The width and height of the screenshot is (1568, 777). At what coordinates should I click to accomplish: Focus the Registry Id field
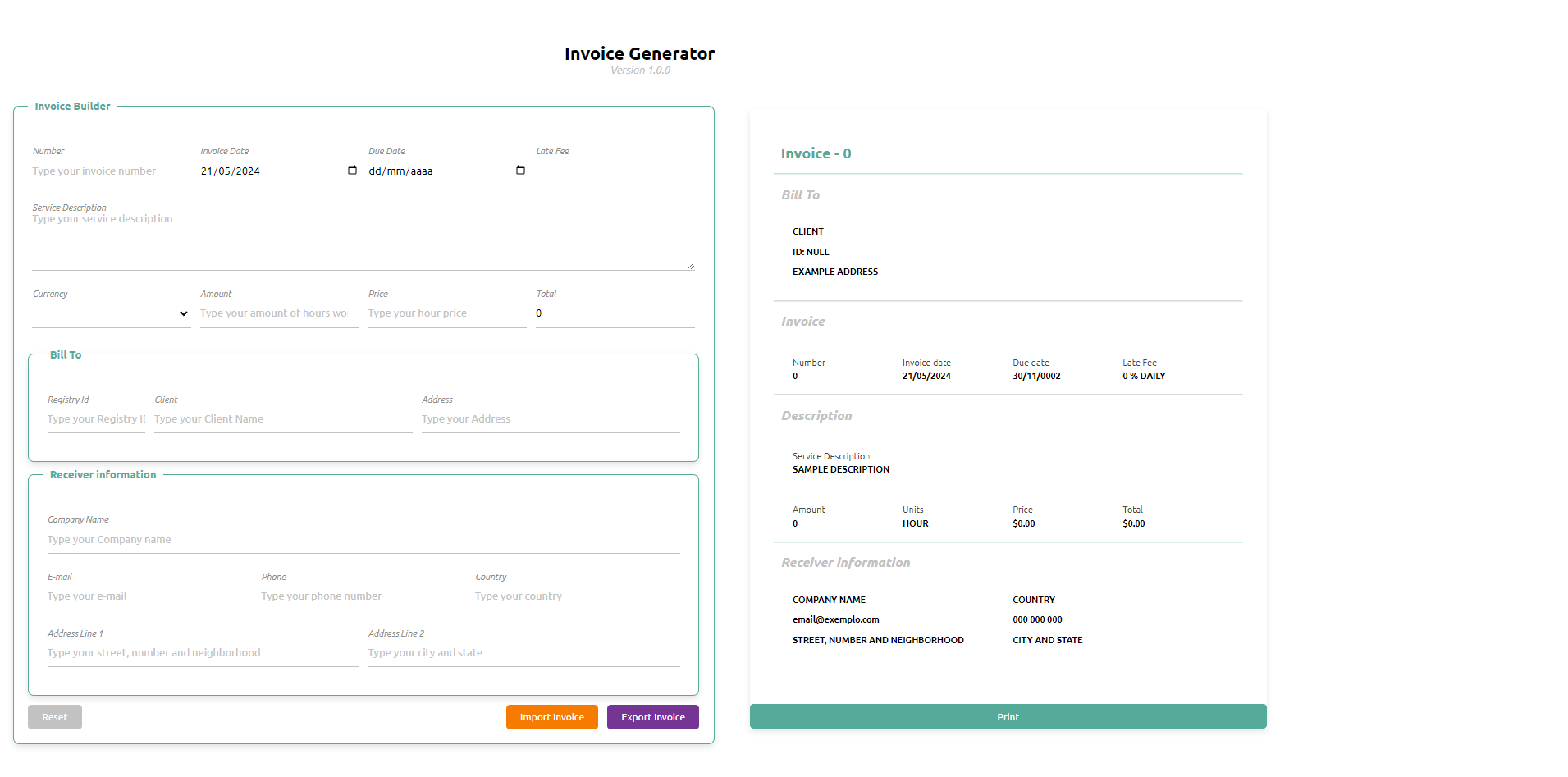point(96,419)
